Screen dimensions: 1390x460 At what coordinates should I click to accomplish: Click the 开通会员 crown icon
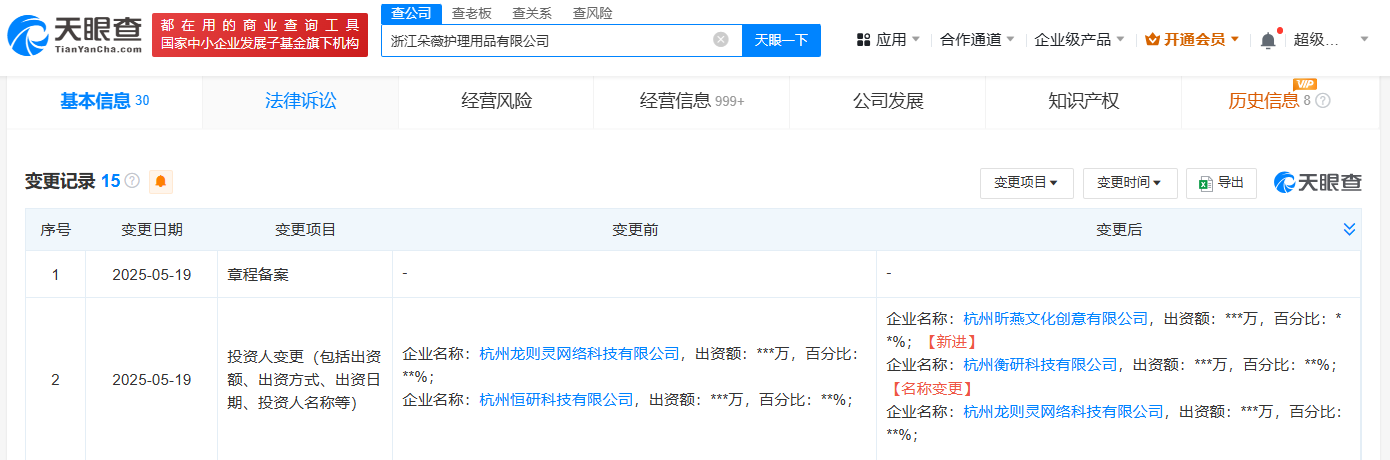(1152, 40)
